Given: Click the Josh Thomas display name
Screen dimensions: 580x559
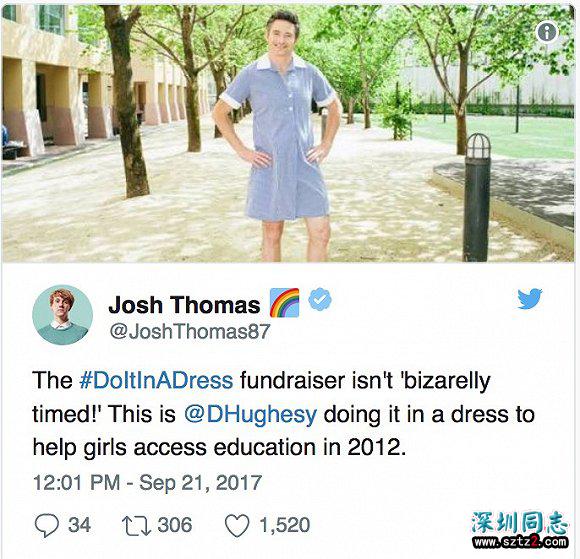Looking at the screenshot, I should [184, 305].
